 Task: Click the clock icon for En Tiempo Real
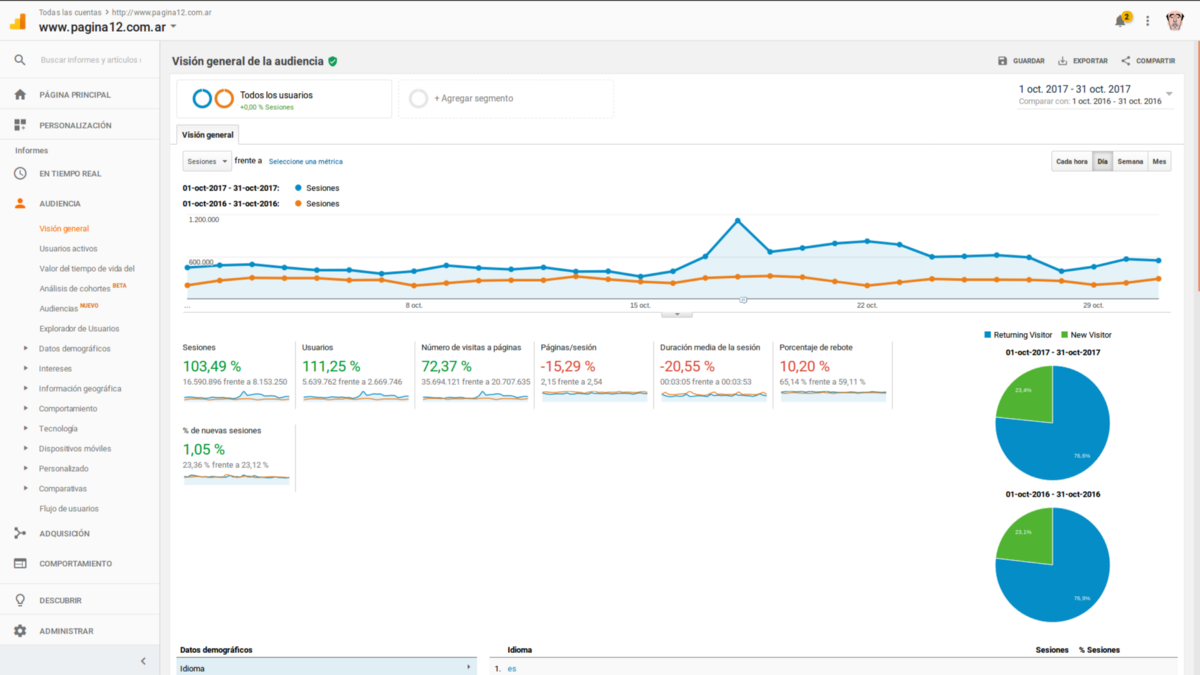click(20, 173)
